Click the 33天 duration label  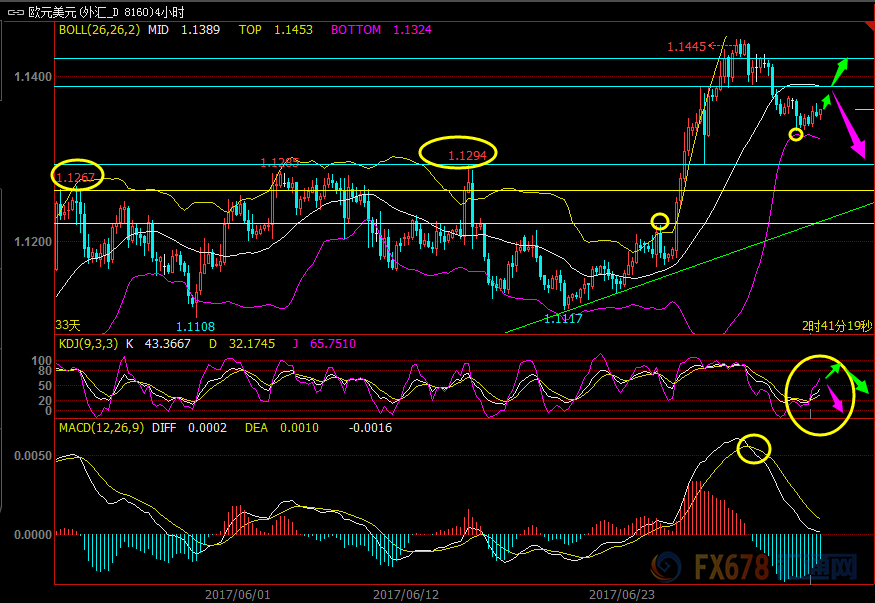(x=68, y=325)
